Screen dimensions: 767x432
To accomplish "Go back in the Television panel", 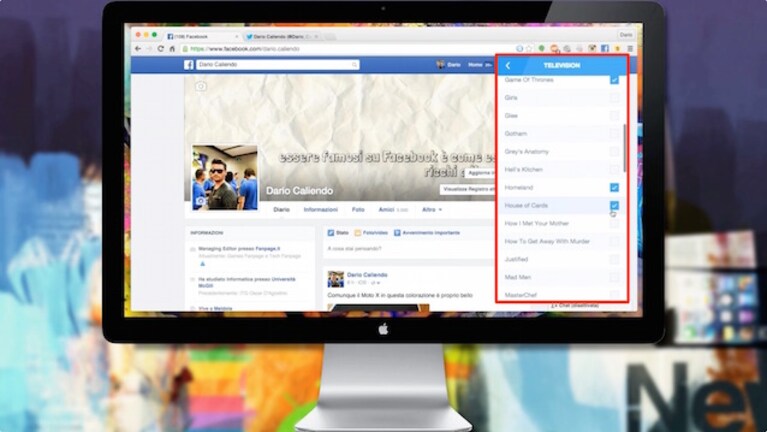I will pos(508,66).
